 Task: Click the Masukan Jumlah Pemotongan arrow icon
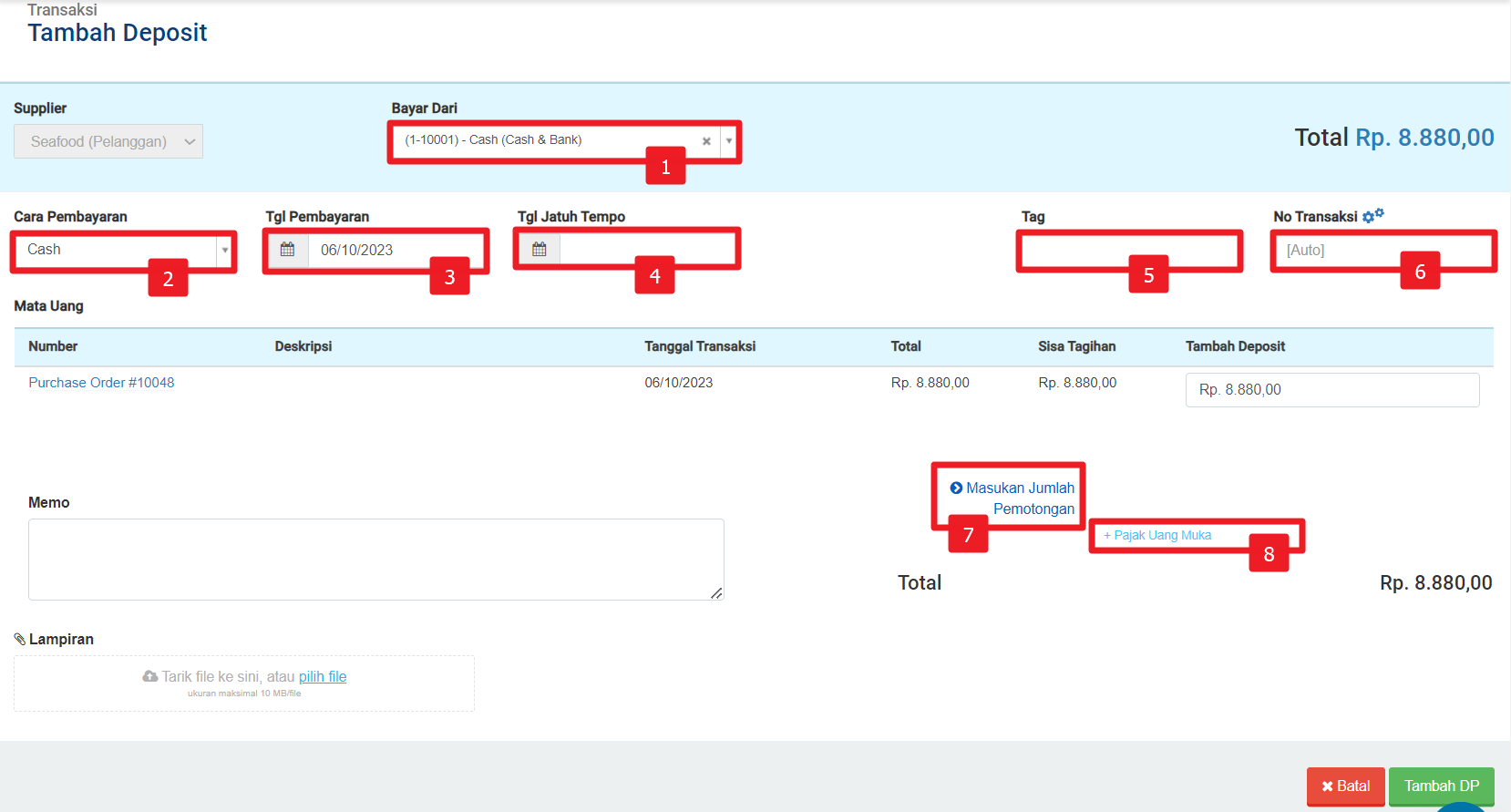pyautogui.click(x=956, y=488)
